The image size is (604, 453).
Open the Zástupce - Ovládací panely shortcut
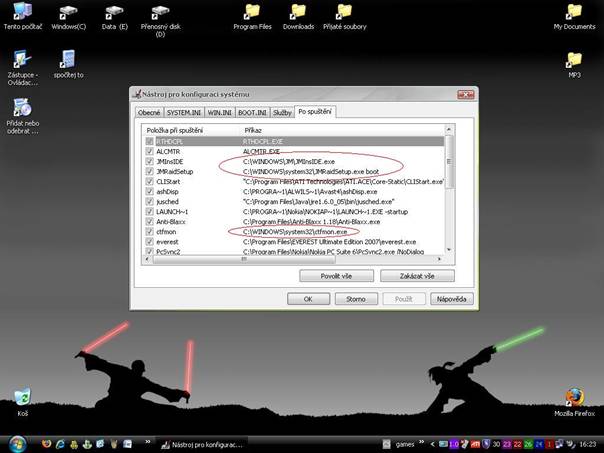pos(22,60)
